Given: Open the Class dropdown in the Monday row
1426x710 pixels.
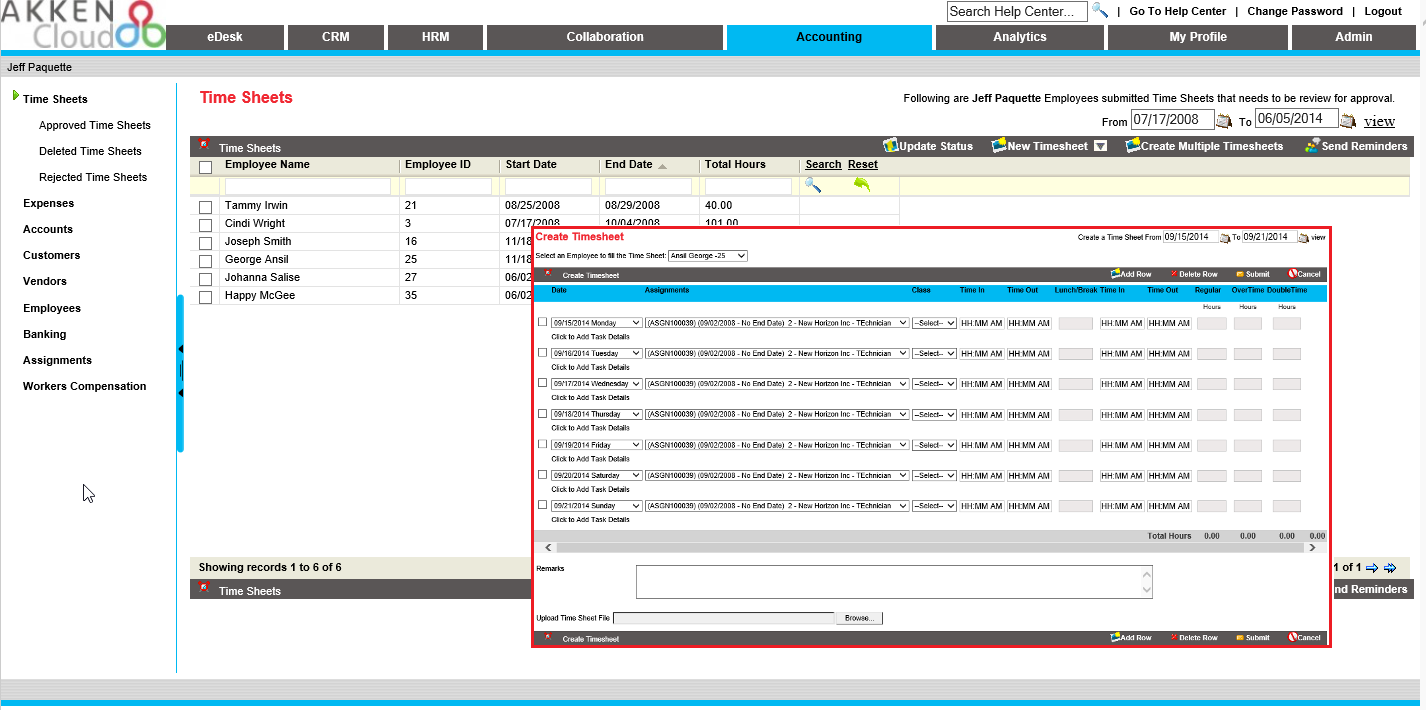Looking at the screenshot, I should click(x=934, y=323).
